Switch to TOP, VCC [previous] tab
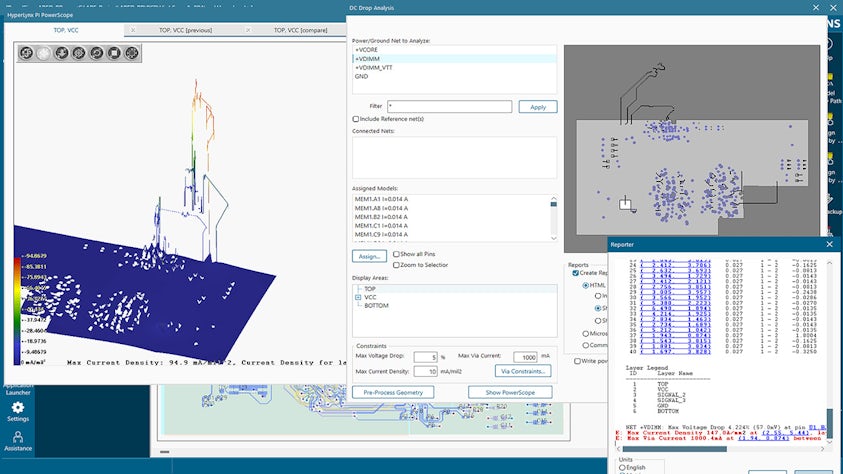This screenshot has width=843, height=474. [x=185, y=30]
